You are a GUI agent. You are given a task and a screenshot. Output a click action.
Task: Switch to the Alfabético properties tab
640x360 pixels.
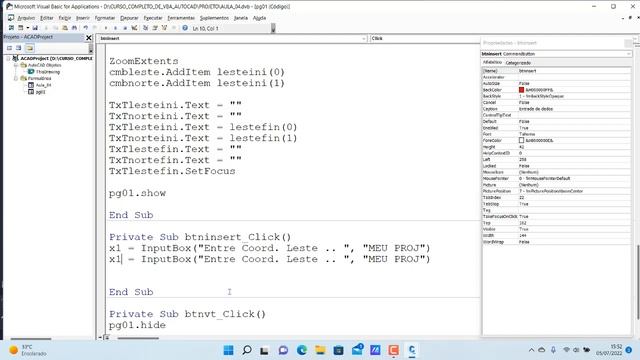[492, 62]
